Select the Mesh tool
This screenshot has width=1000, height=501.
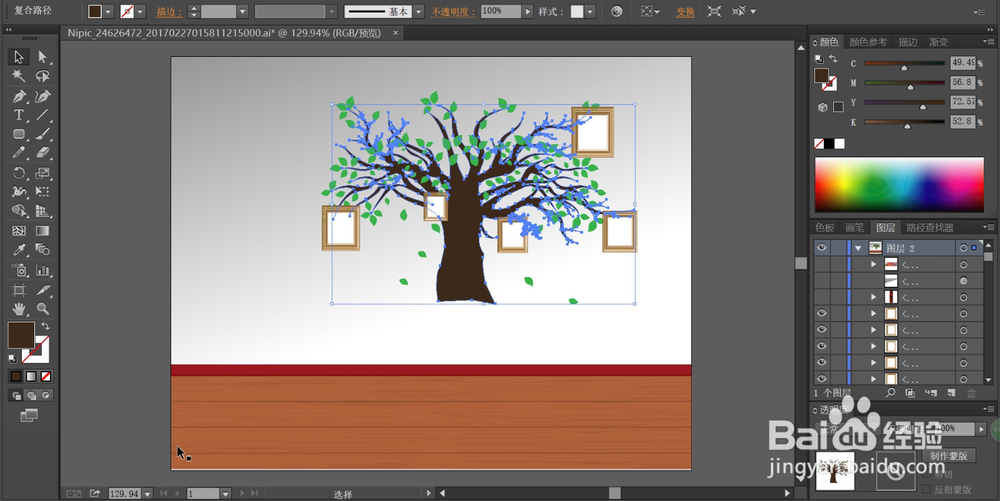[x=18, y=231]
